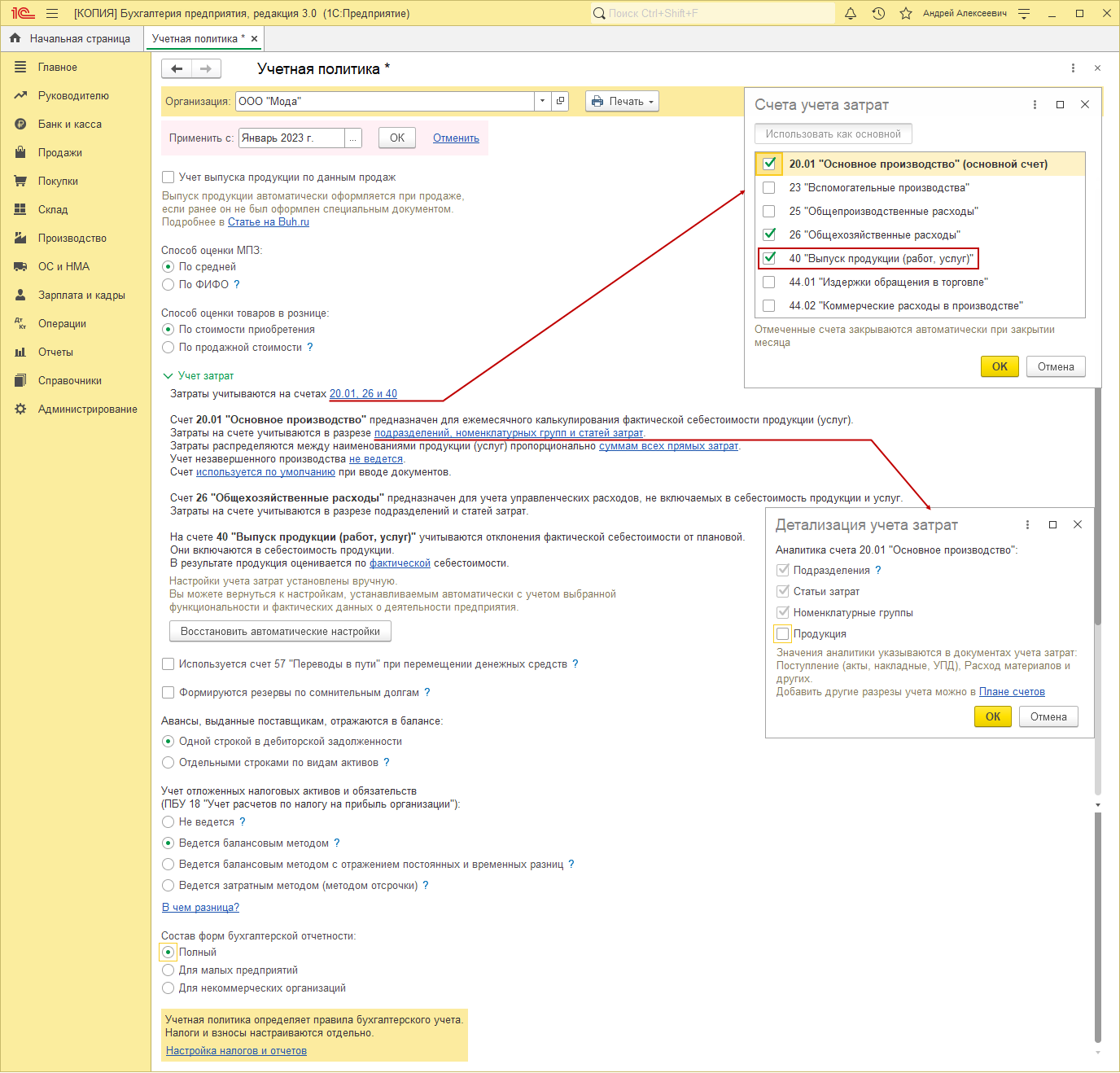Open Плане счетов link
Screen dimensions: 1120x1073
coord(1012,691)
